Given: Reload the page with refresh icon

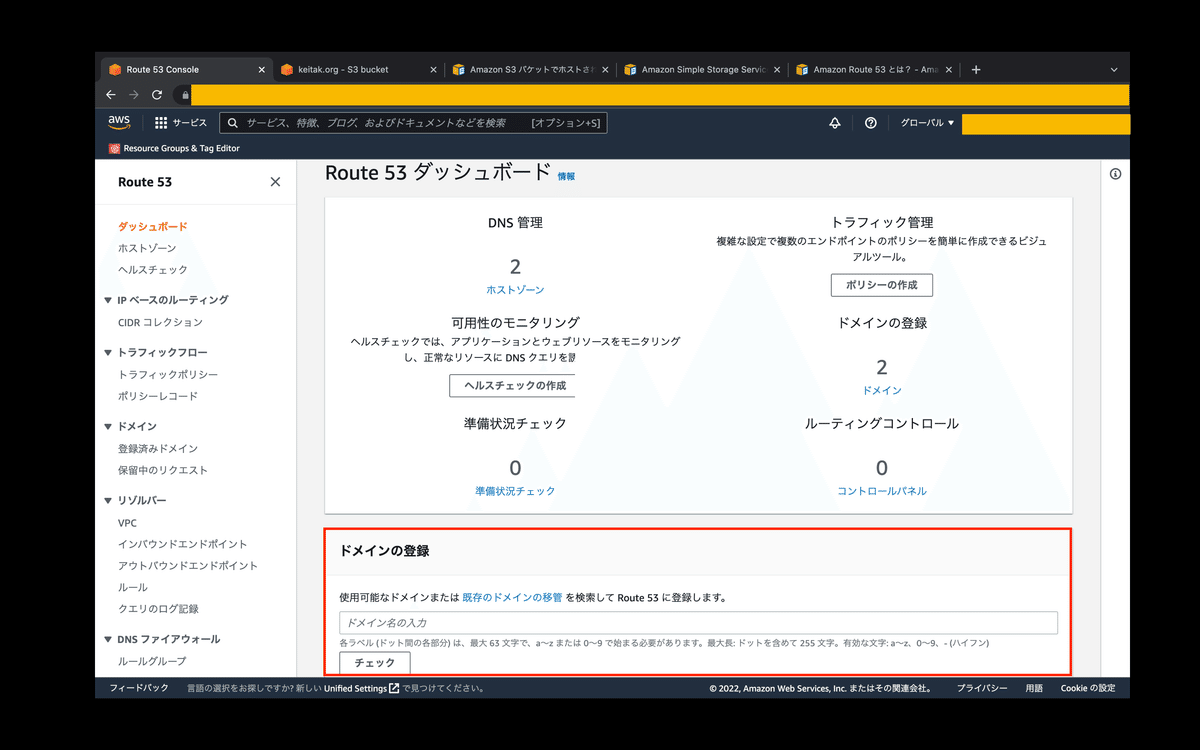Looking at the screenshot, I should click(x=157, y=95).
